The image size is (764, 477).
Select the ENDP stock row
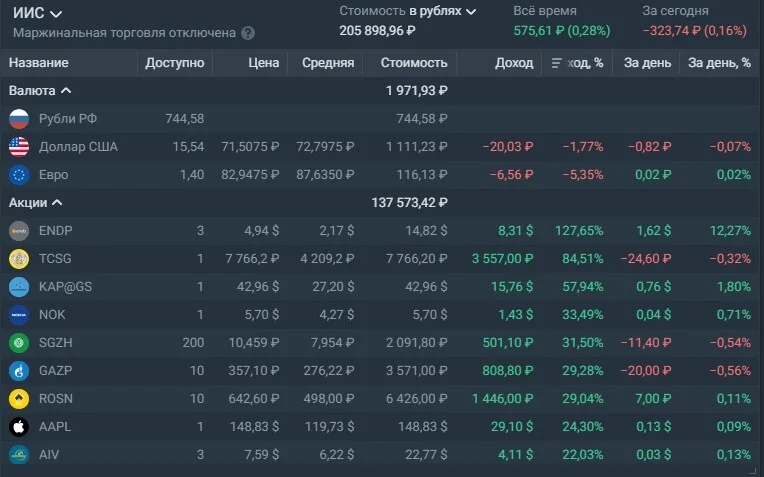[x=380, y=230]
